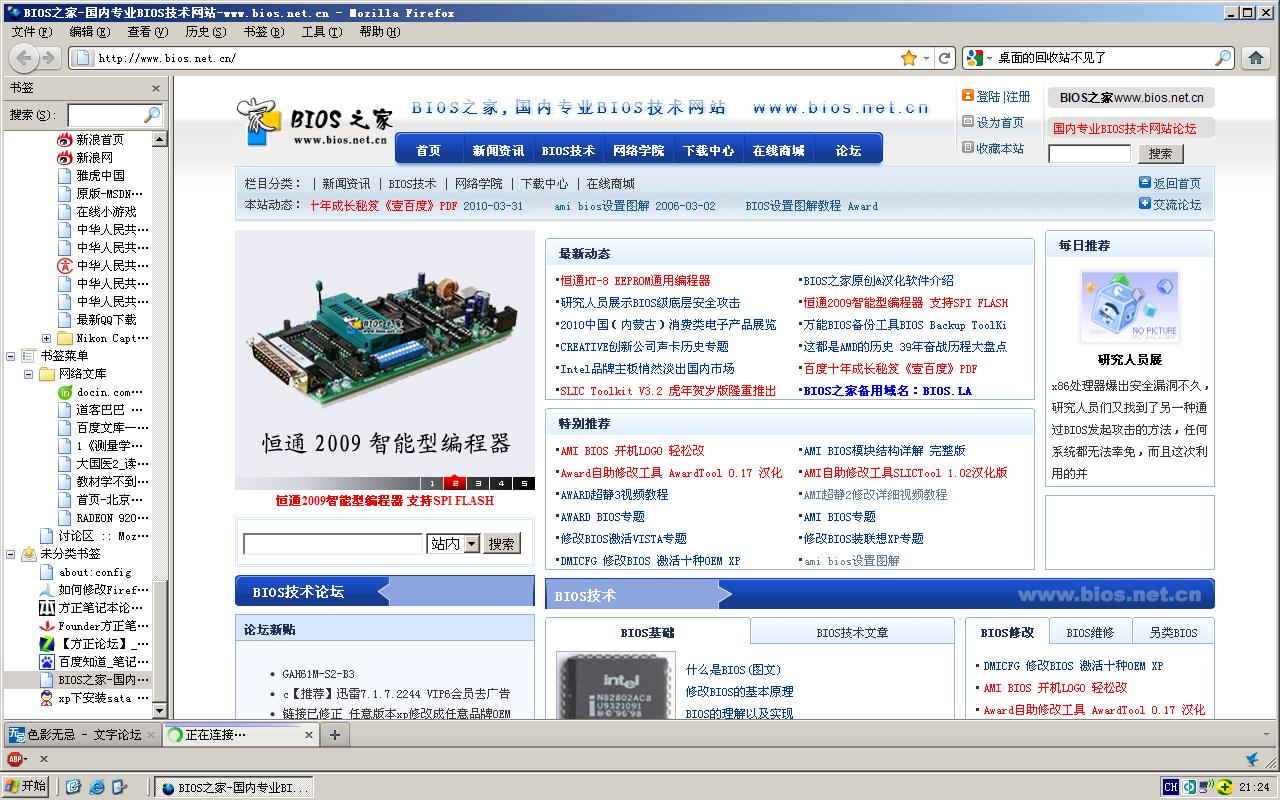Viewport: 1280px width, 800px height.
Task: Bookmark this page with the star icon
Action: point(908,58)
